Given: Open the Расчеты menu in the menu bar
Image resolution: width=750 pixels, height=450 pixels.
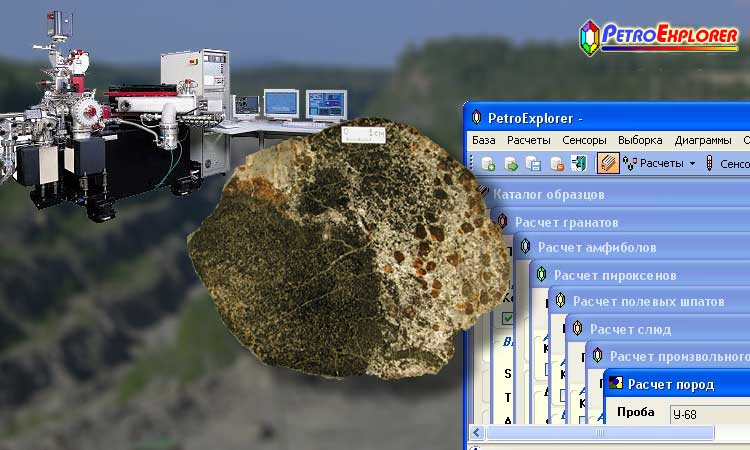Looking at the screenshot, I should (529, 140).
